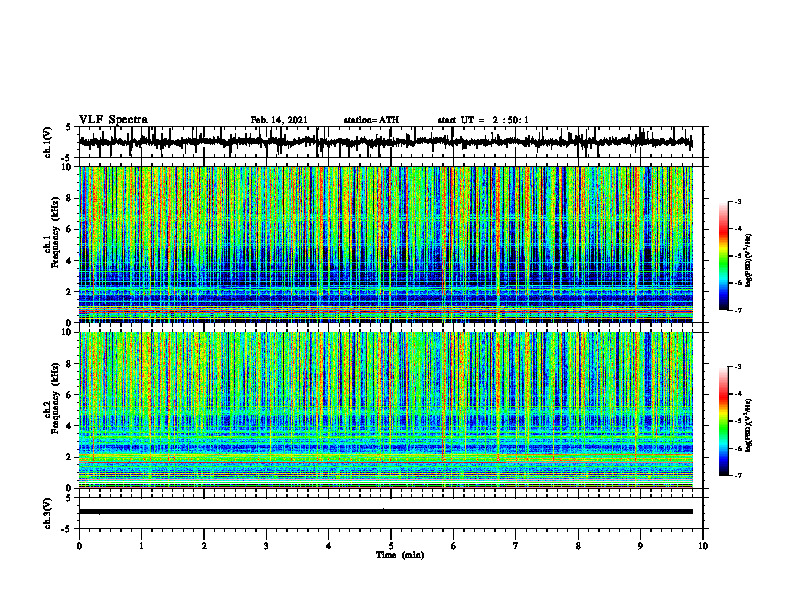Click the "0" tick on the time axis
The image size is (792, 612).
coord(79,546)
